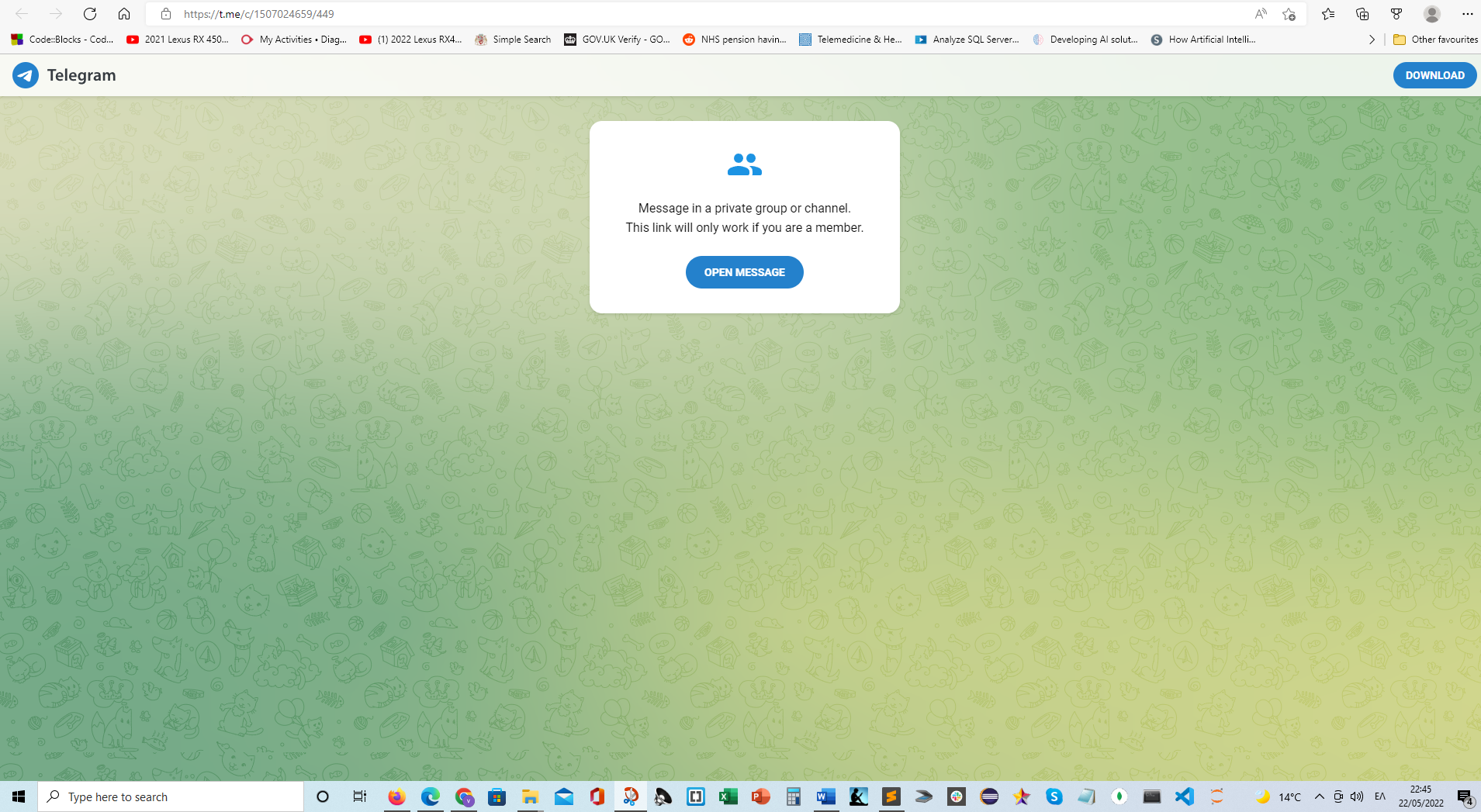Open the How Artificial Intelli... bookmark
This screenshot has height=812, width=1481.
[1203, 40]
